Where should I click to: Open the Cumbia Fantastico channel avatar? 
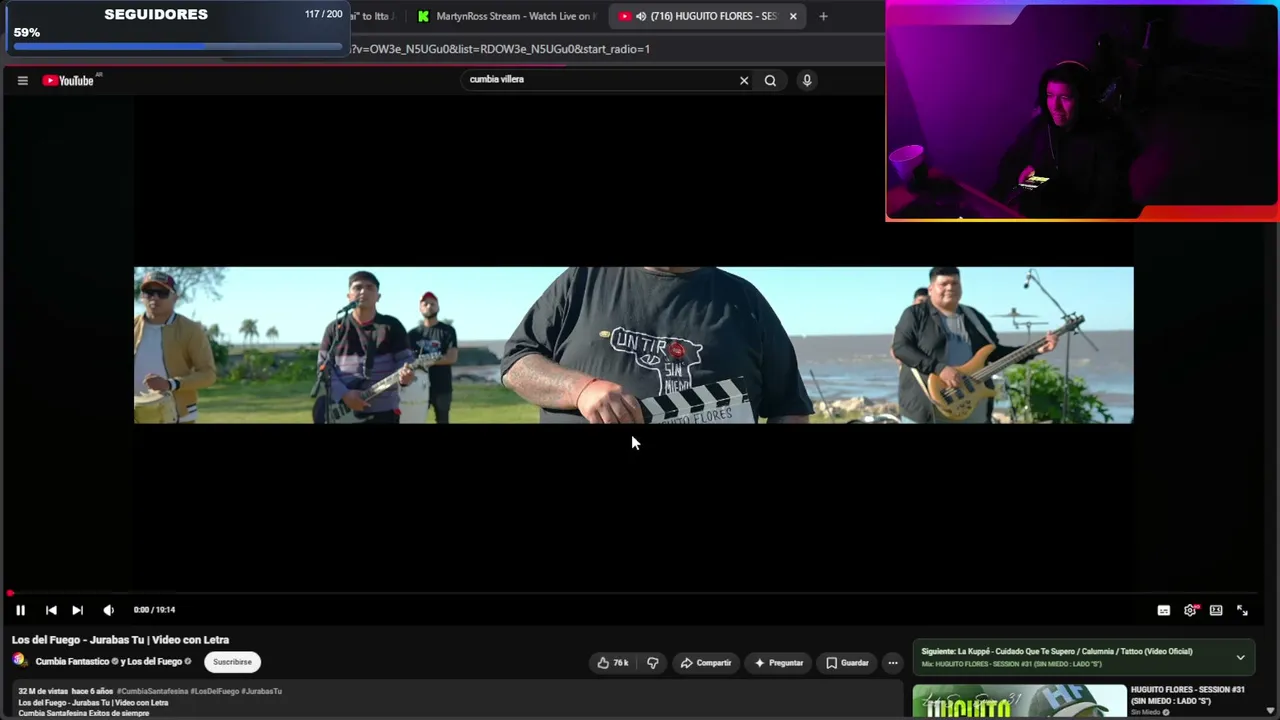19,660
